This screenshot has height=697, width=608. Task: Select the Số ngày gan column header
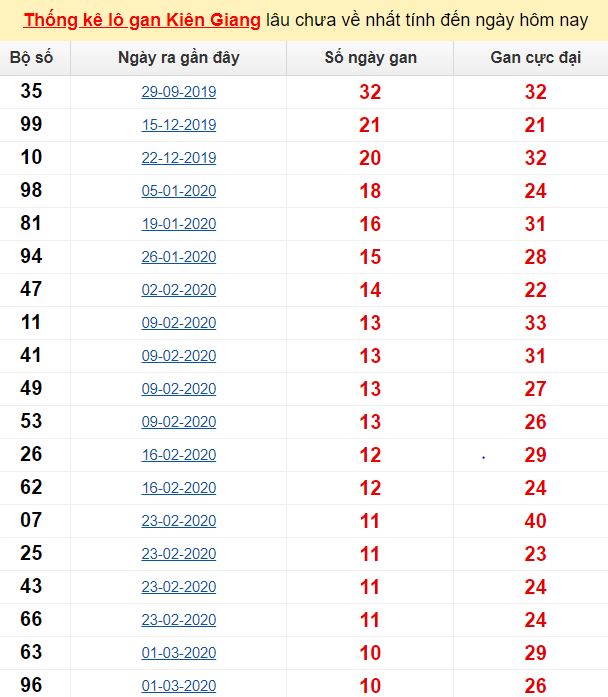pyautogui.click(x=370, y=58)
